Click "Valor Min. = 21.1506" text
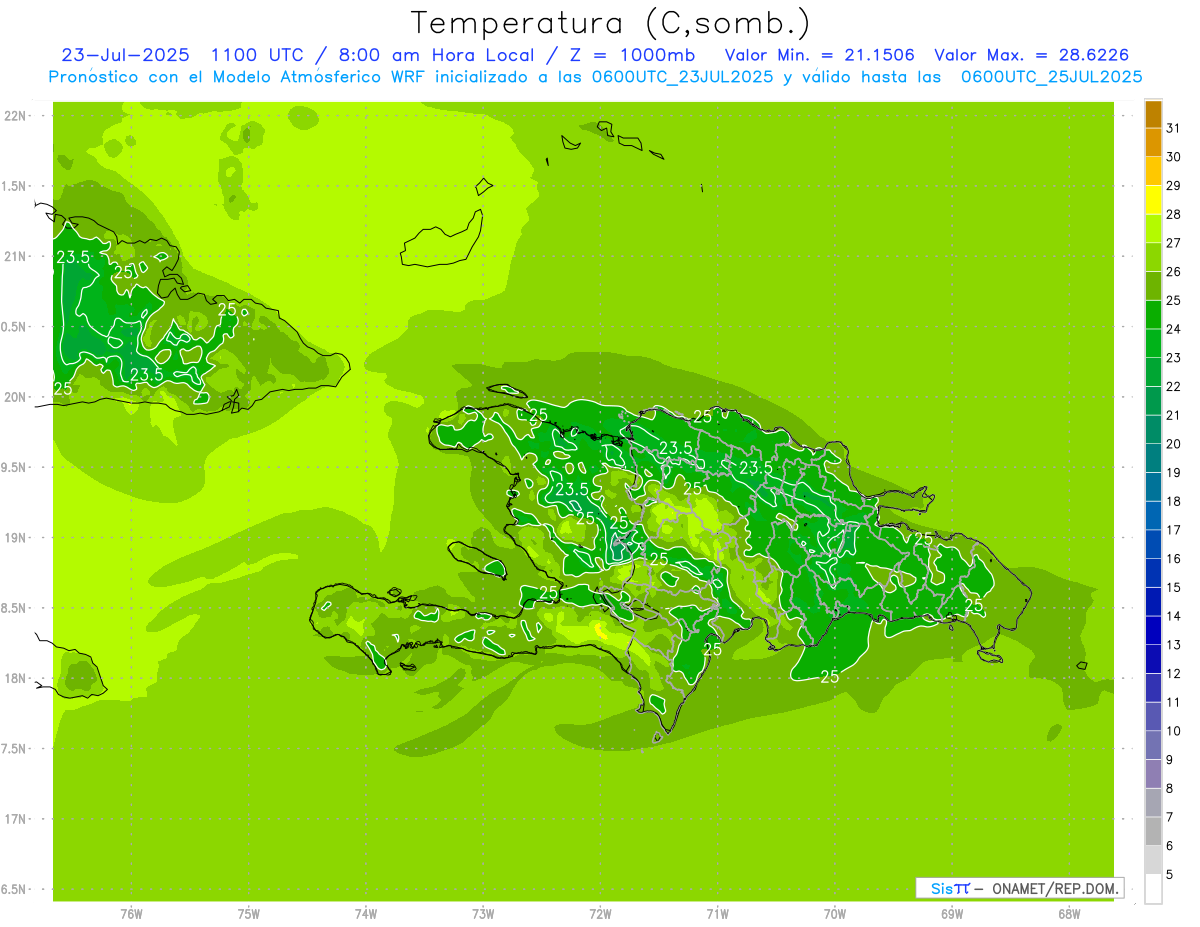The image size is (1200, 927). (x=820, y=55)
